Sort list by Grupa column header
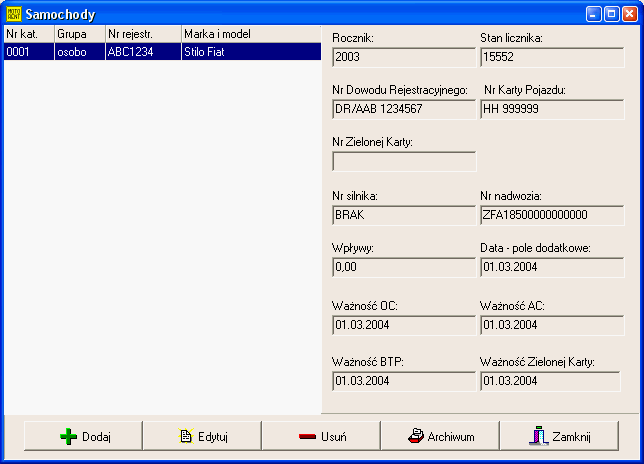 point(79,34)
